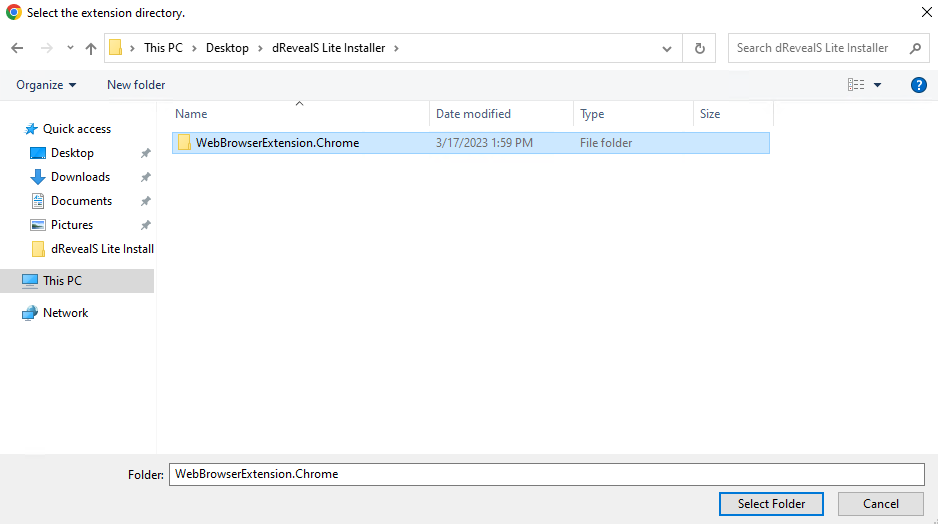The image size is (938, 524).
Task: Open help with the question mark icon
Action: click(918, 85)
